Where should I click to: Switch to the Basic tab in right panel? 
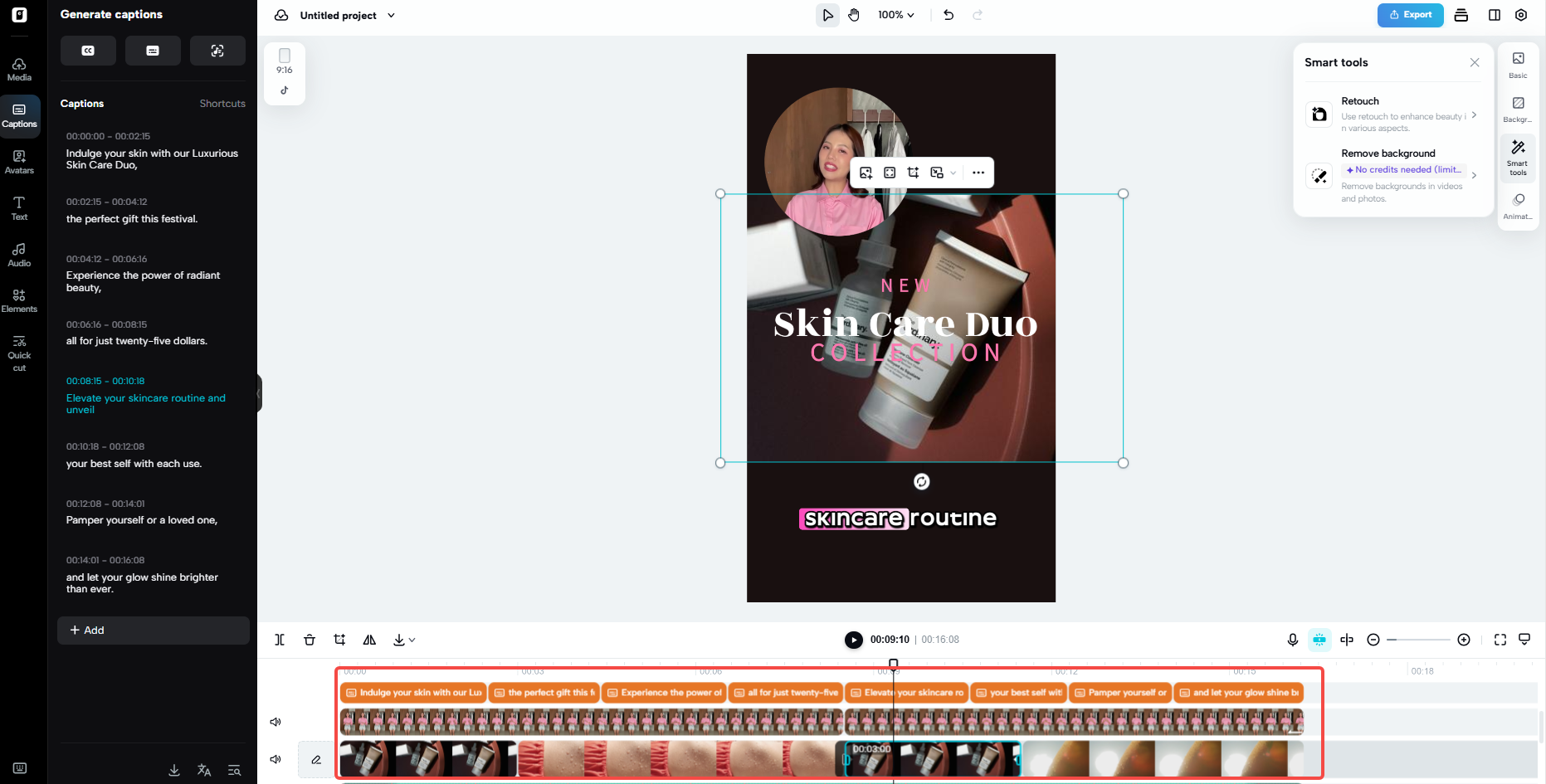click(x=1518, y=65)
